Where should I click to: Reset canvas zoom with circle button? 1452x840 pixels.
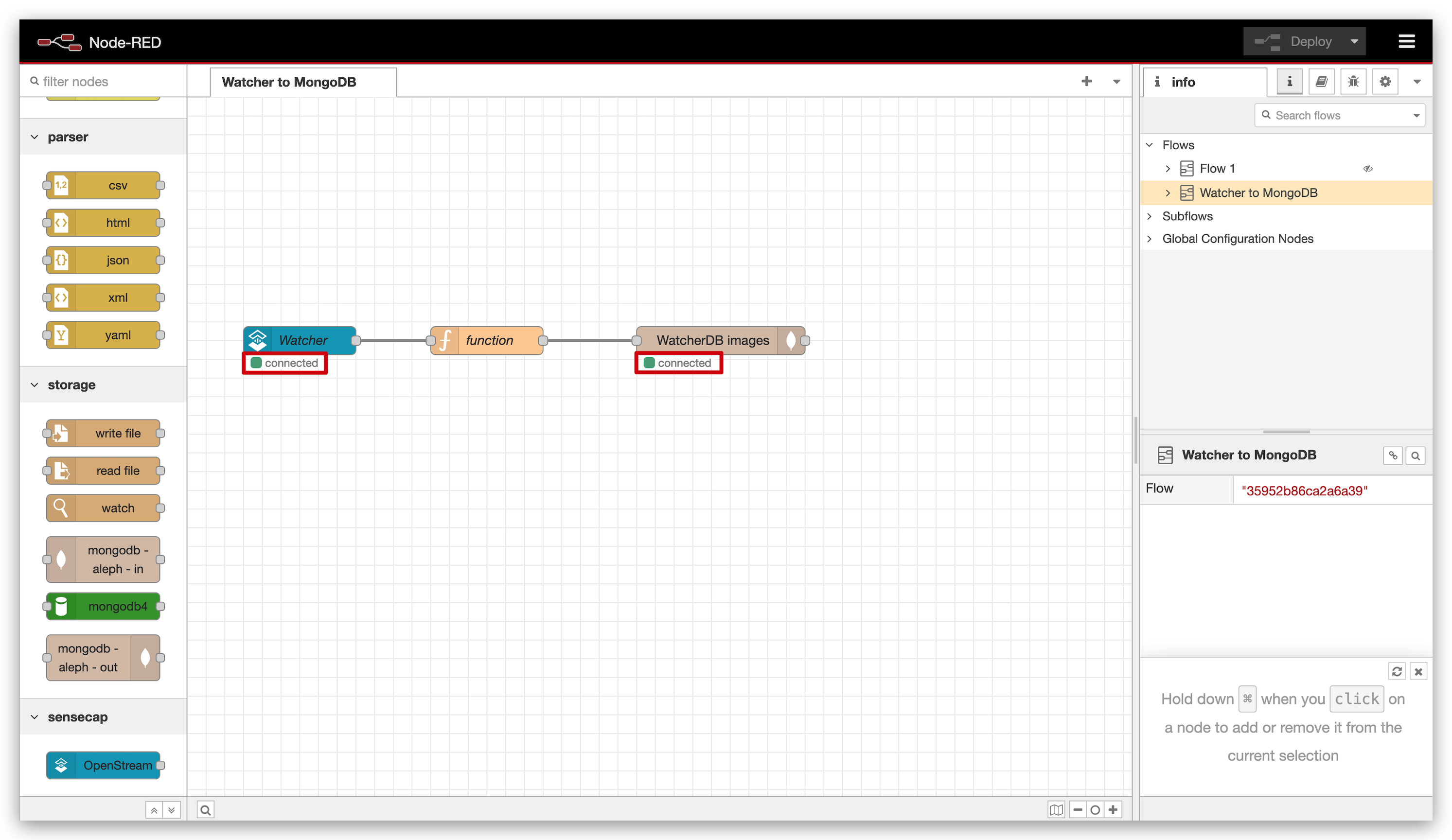click(x=1096, y=810)
